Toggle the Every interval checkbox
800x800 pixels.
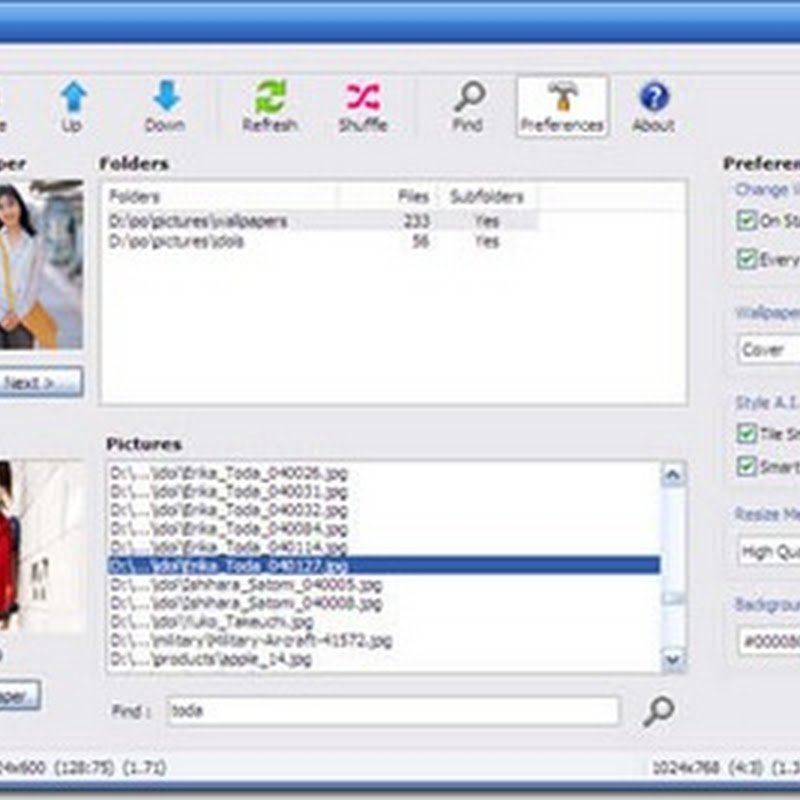point(746,259)
